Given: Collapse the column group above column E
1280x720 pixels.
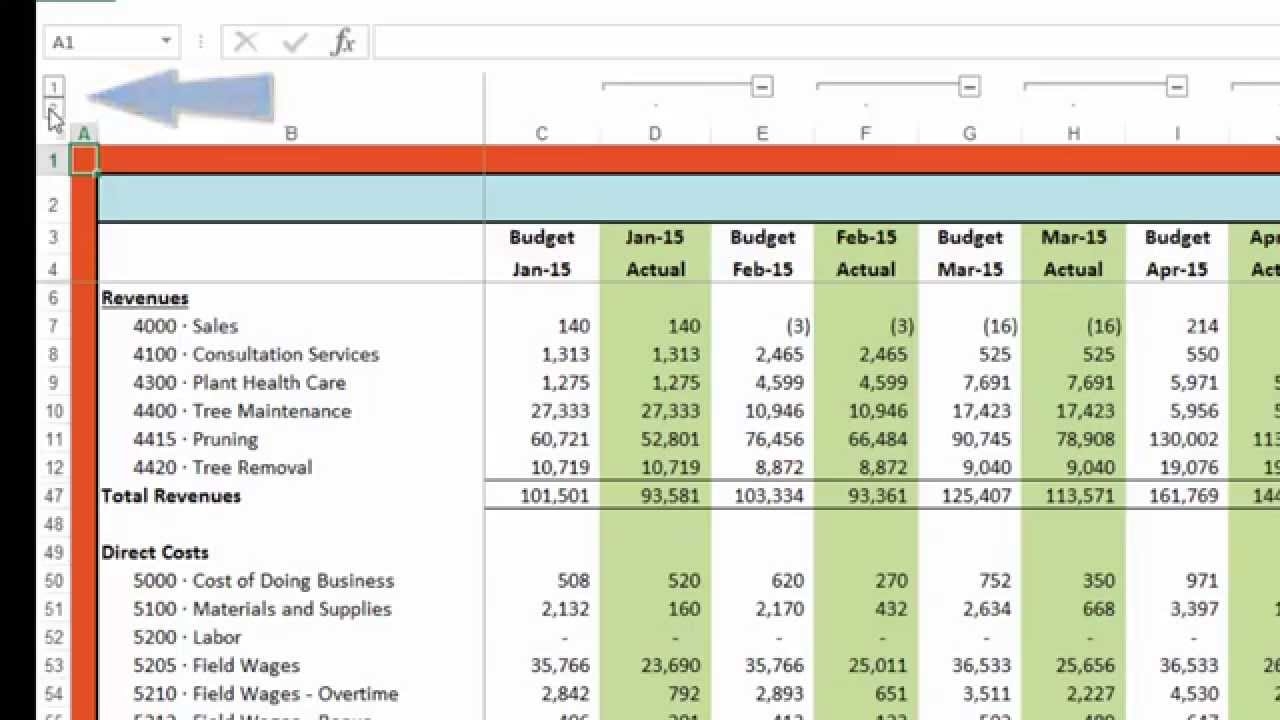Looking at the screenshot, I should click(x=762, y=87).
